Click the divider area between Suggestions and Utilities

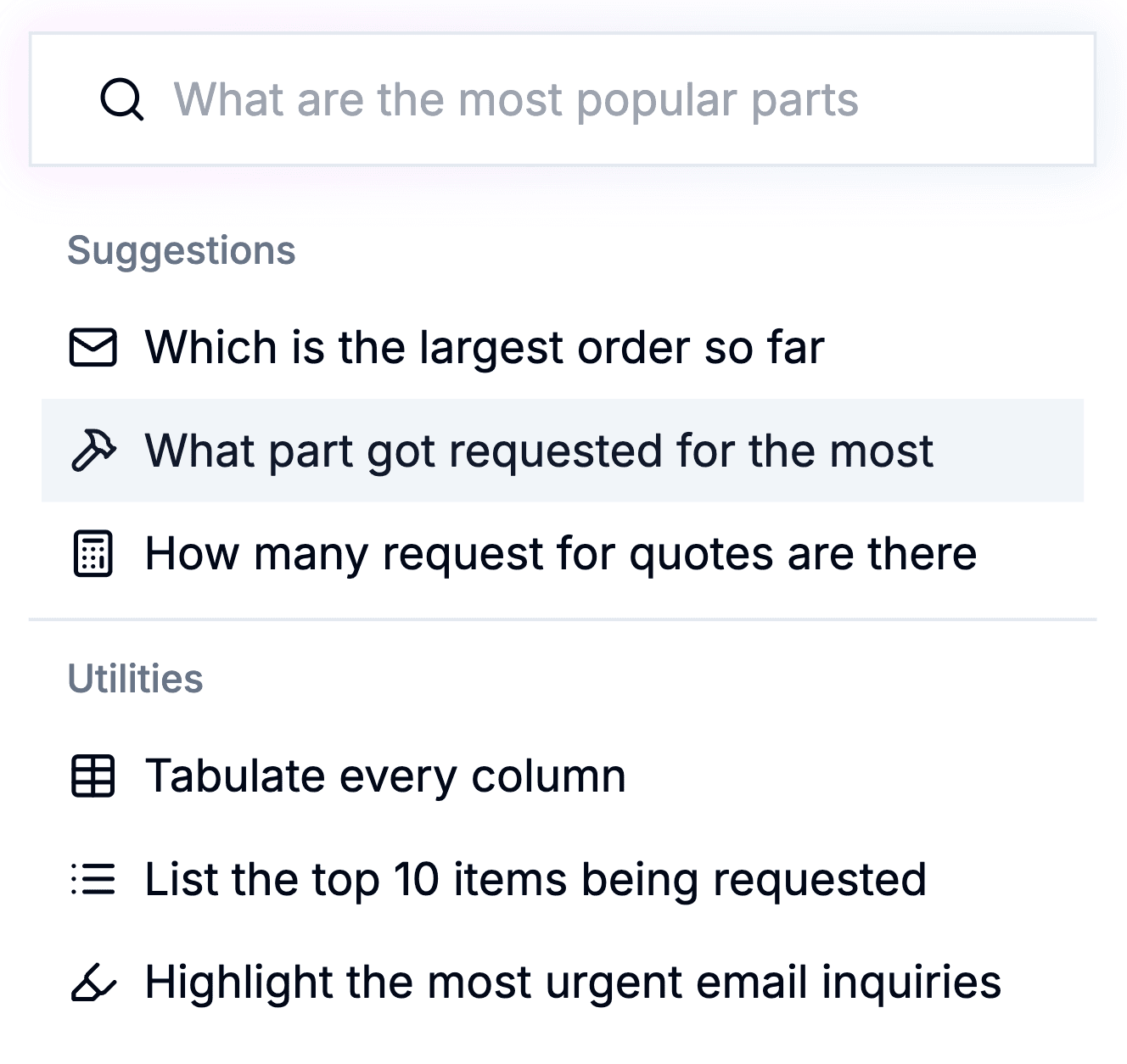pyautogui.click(x=563, y=613)
